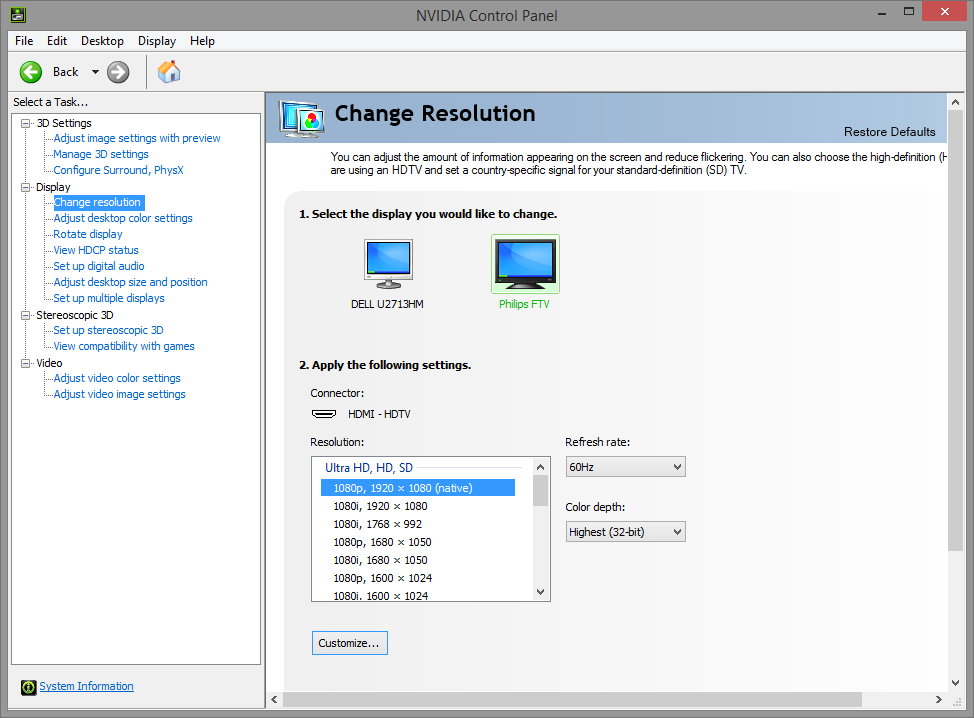Image resolution: width=974 pixels, height=718 pixels.
Task: Click the horizontal scrollbar right arrow
Action: tap(939, 699)
